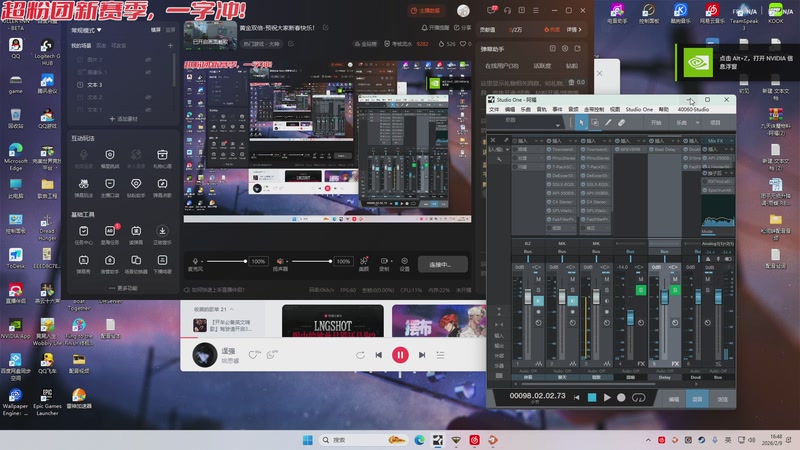
Task: Edit the live stream title pencil icon
Action: 326,28
